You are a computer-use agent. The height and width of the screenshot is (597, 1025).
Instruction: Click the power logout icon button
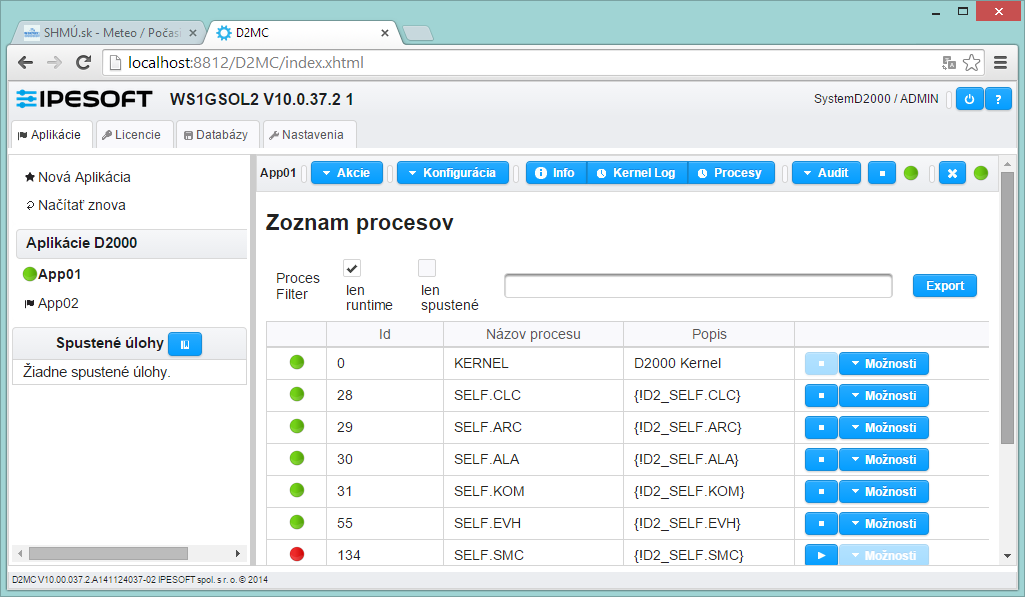coord(969,99)
